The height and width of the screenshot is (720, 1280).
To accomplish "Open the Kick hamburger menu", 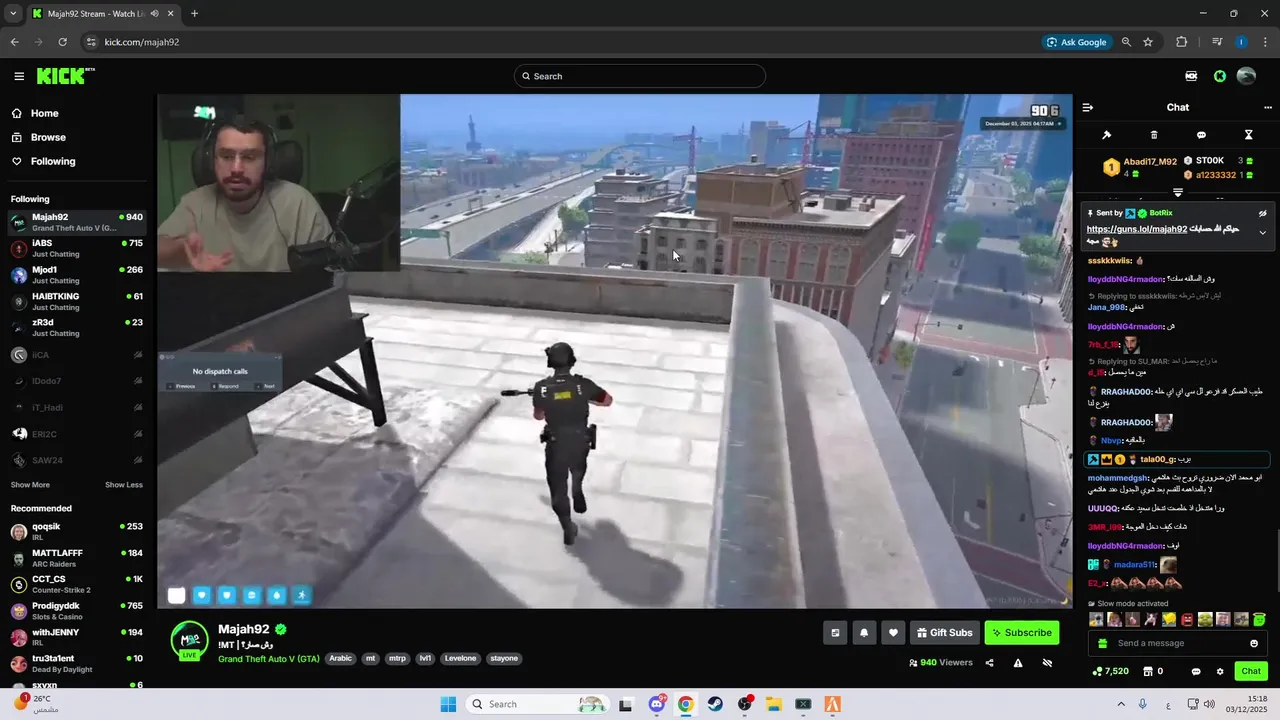I will [19, 76].
